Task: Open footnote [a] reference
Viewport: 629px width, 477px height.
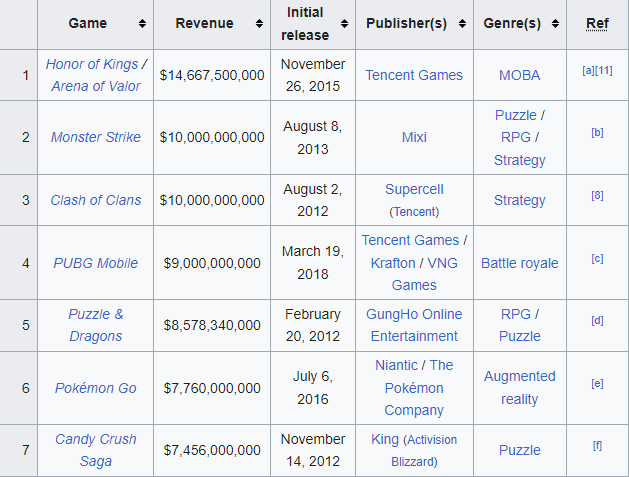Action: [x=588, y=71]
